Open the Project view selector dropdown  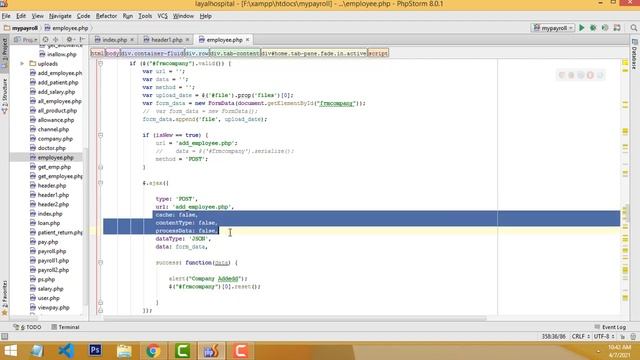click(x=25, y=40)
